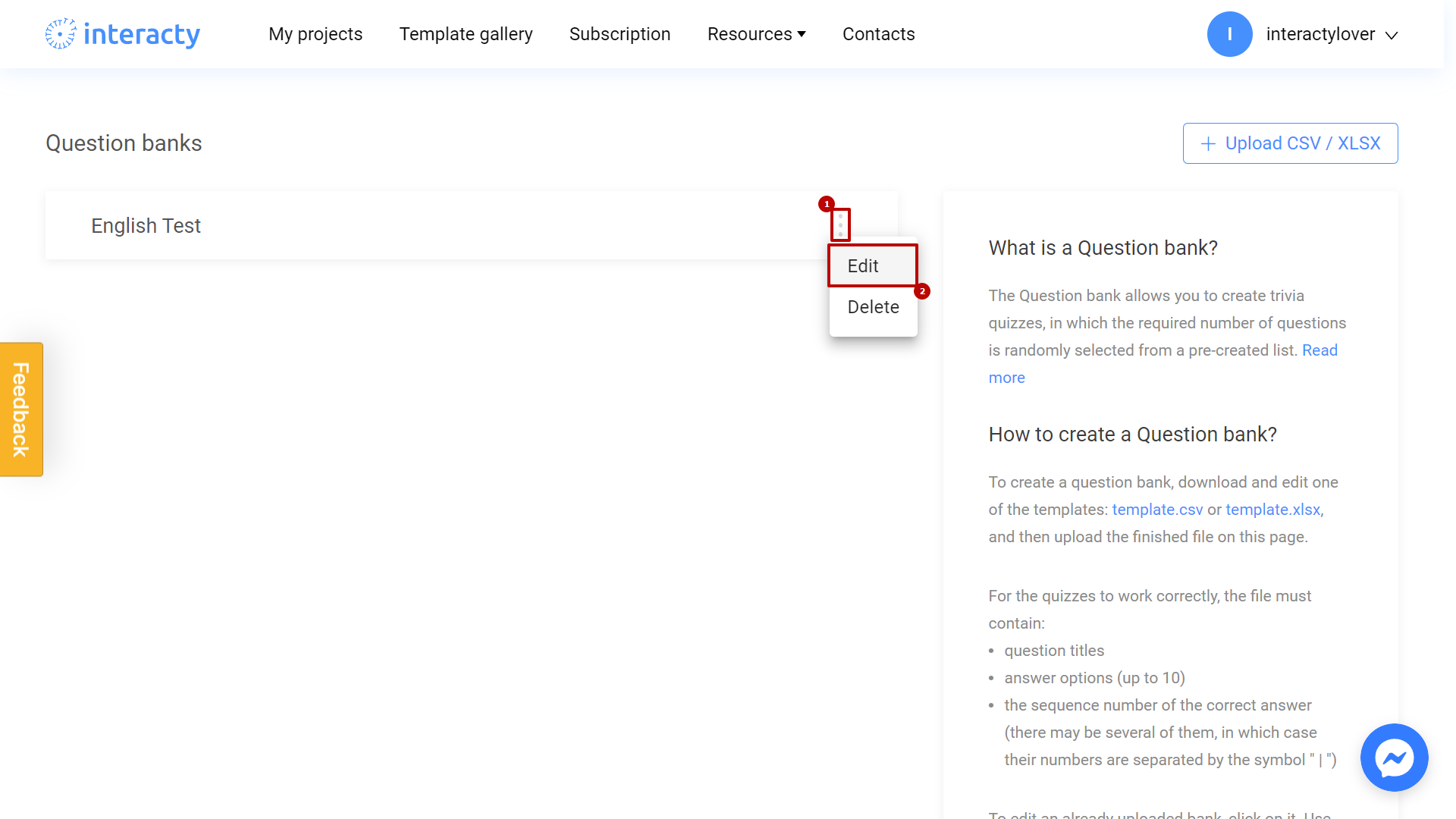Select Edit from the context menu
The height and width of the screenshot is (819, 1456).
pos(872,265)
